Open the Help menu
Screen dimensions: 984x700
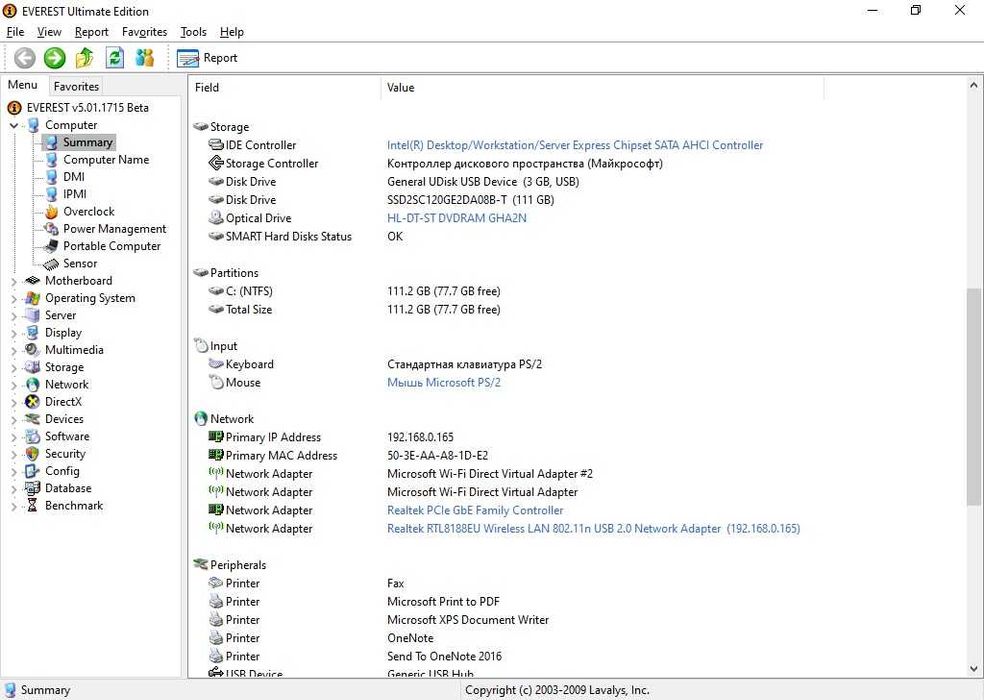point(232,32)
